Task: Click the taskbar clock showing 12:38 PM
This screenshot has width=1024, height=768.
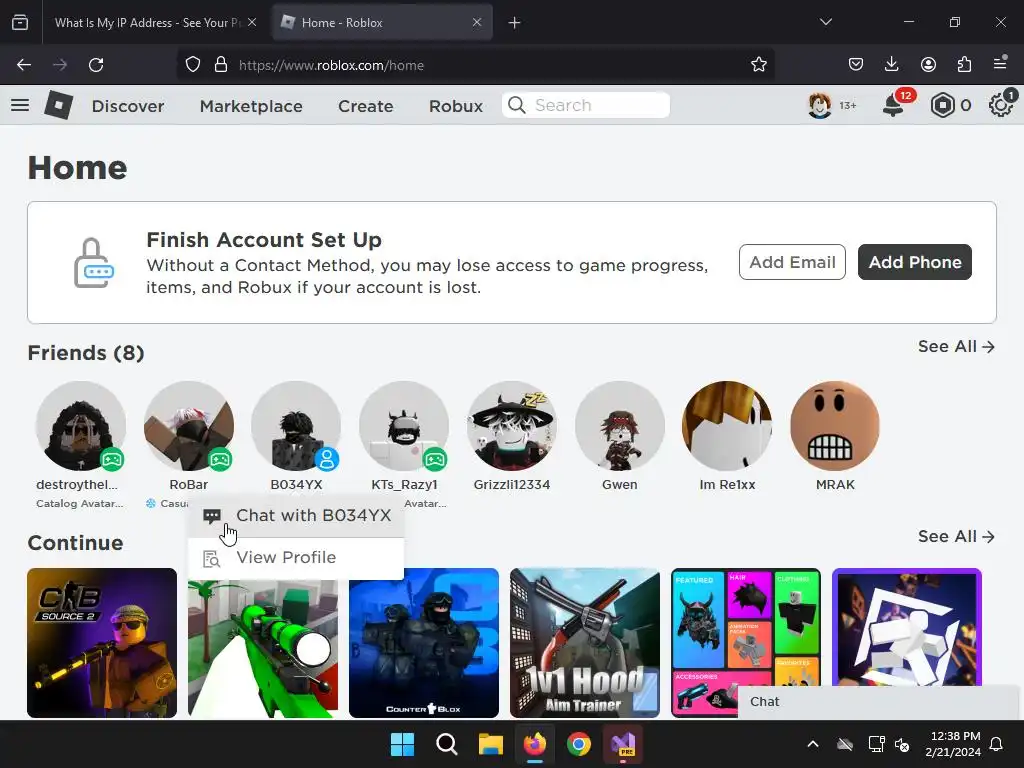Action: (x=953, y=744)
